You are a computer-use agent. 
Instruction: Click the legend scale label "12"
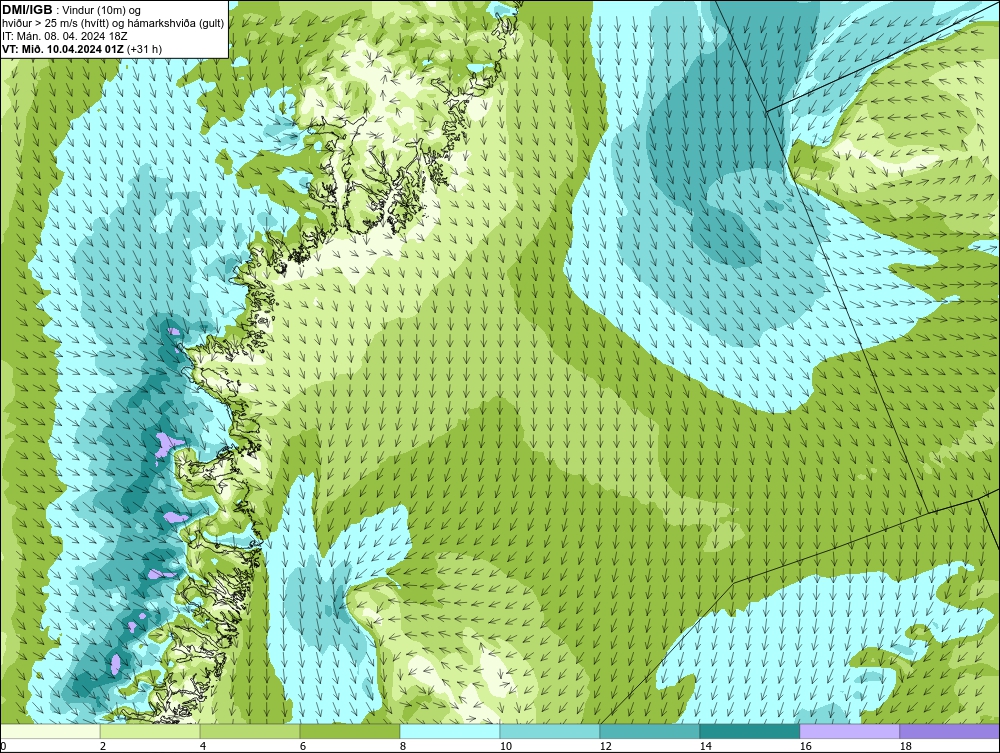click(x=605, y=746)
